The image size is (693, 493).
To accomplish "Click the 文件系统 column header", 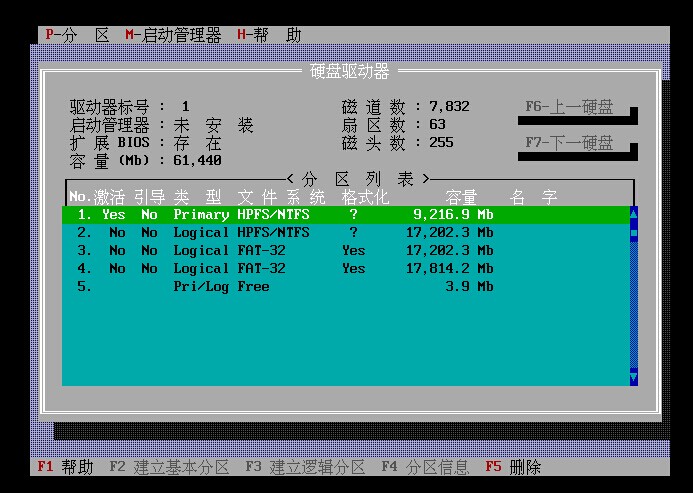I will (282, 197).
